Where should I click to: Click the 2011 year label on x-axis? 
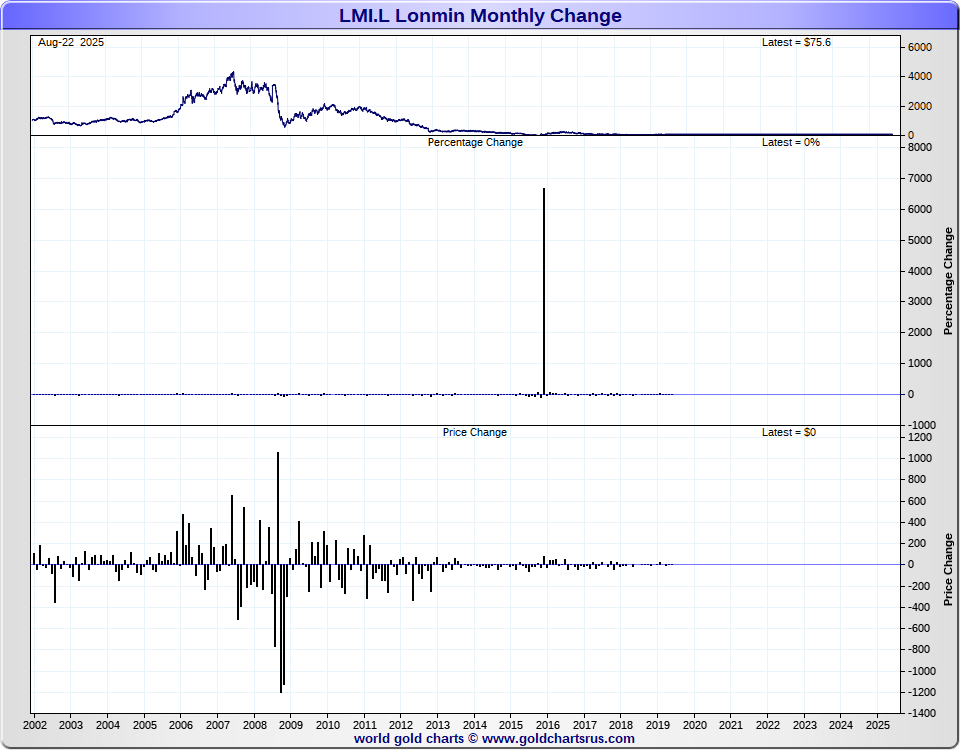pos(364,725)
